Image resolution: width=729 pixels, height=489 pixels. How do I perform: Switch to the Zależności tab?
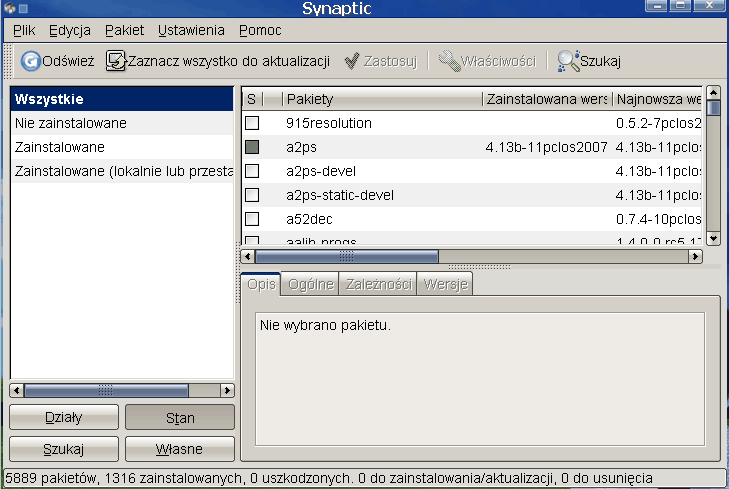378,284
